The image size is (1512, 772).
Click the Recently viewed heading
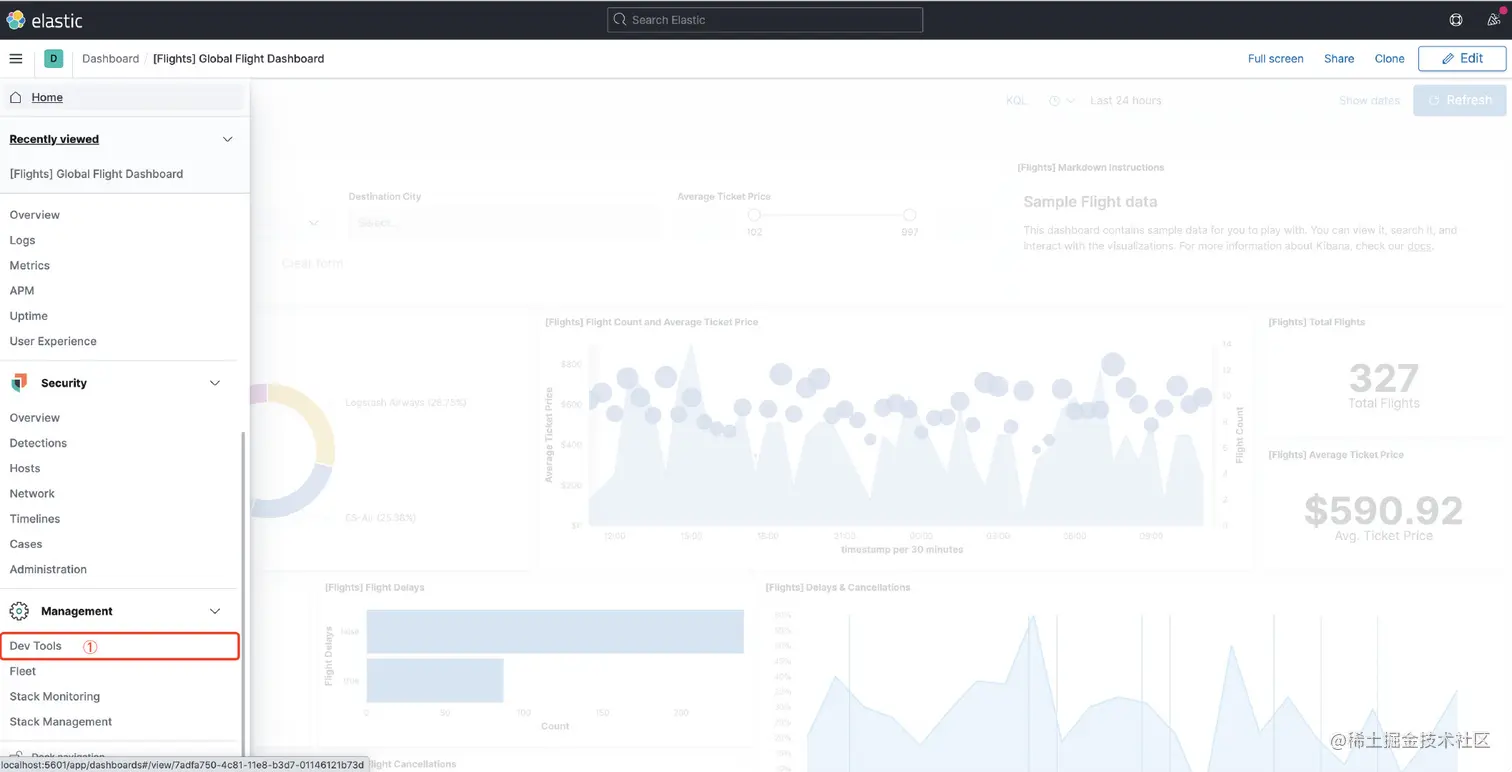coord(54,139)
